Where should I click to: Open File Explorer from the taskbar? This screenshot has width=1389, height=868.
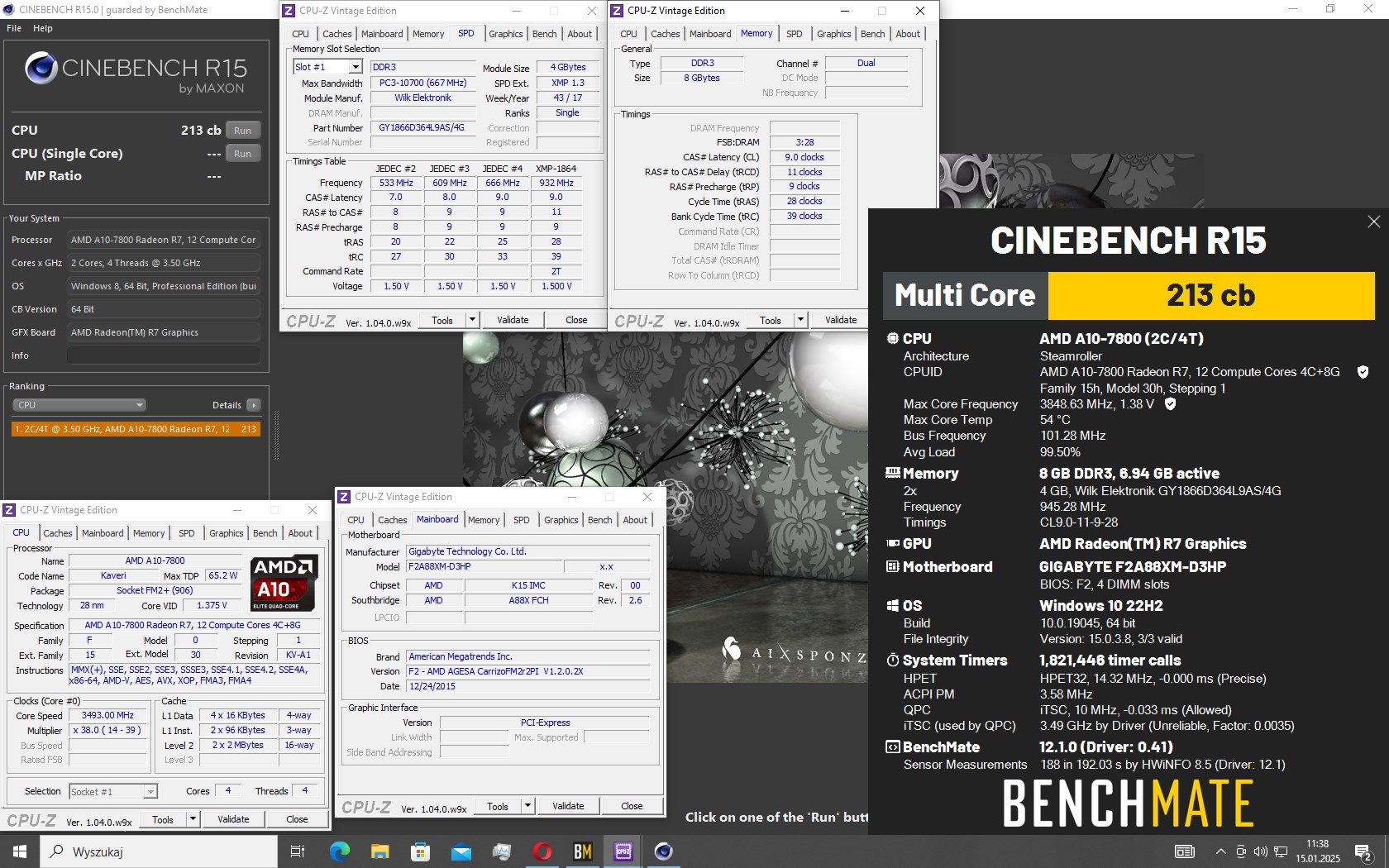[x=379, y=851]
